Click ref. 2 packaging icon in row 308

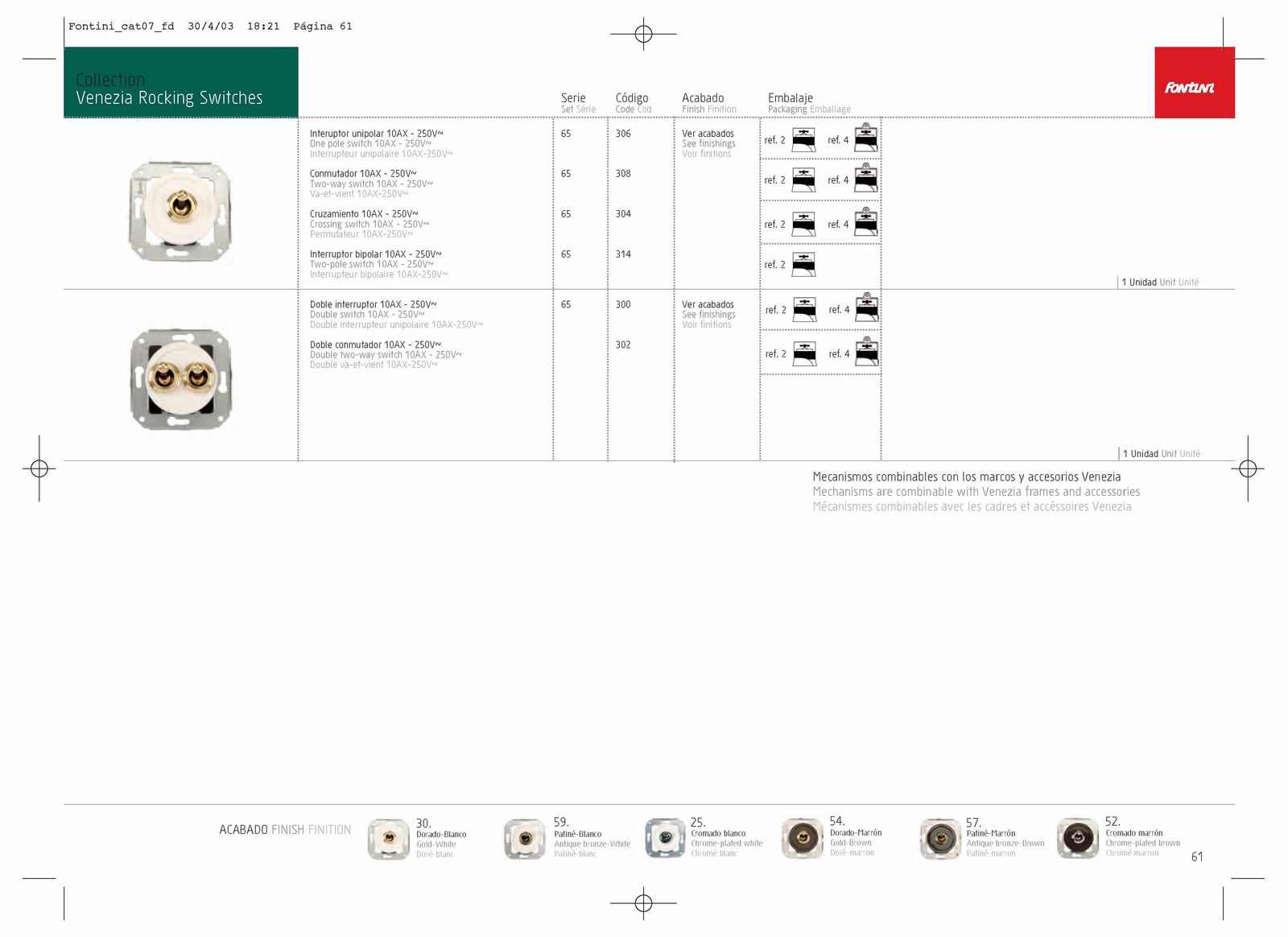pos(803,180)
